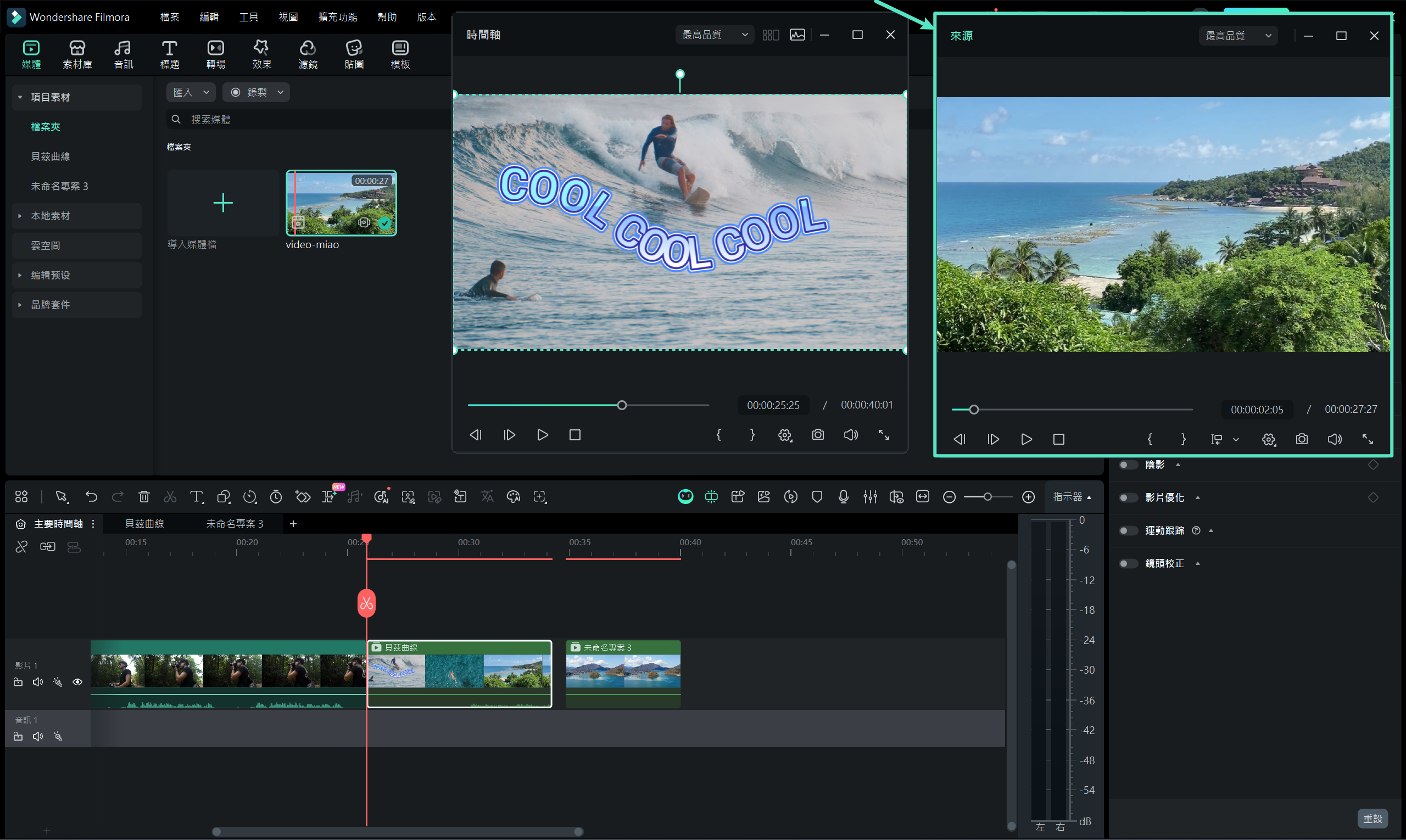Turn on 運動跟踪 motion tracking

pyautogui.click(x=1128, y=530)
